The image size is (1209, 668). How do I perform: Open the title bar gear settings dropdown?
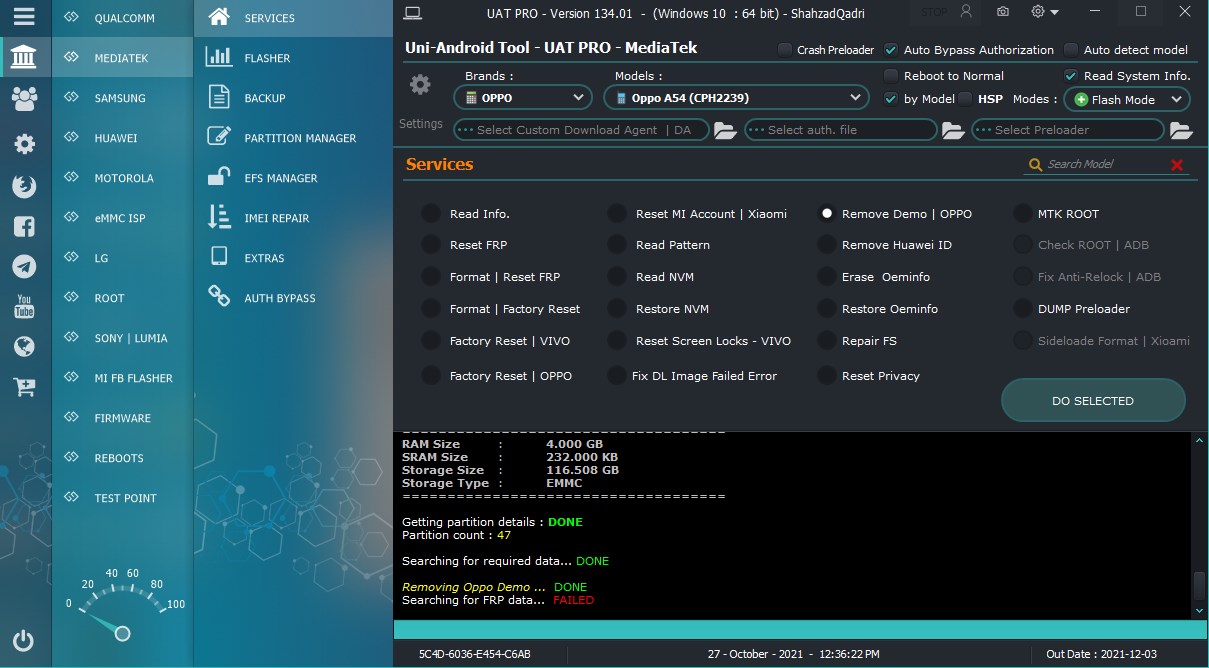[x=1045, y=12]
